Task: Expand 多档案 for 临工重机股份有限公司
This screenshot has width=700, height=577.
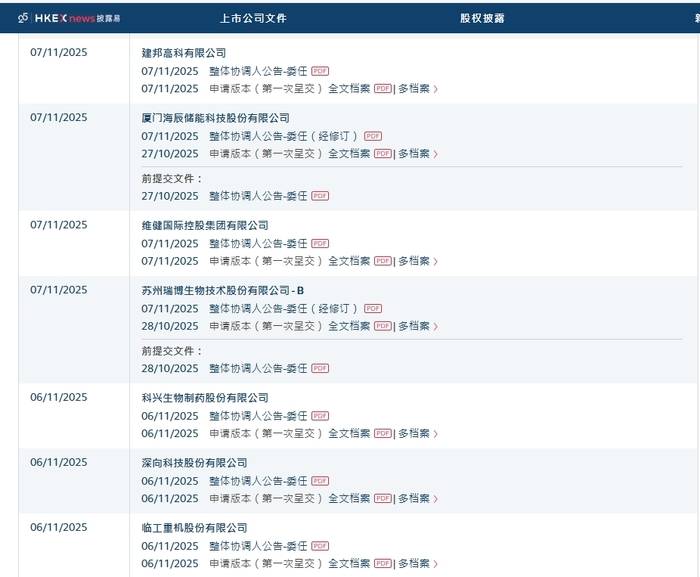Action: click(x=417, y=564)
